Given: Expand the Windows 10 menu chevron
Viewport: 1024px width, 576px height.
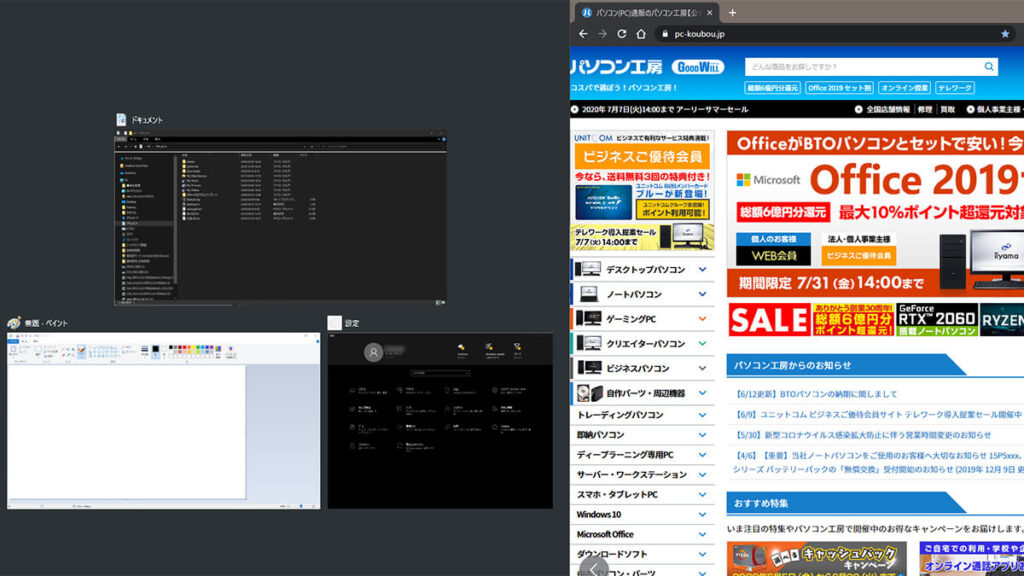Looking at the screenshot, I should tap(702, 515).
